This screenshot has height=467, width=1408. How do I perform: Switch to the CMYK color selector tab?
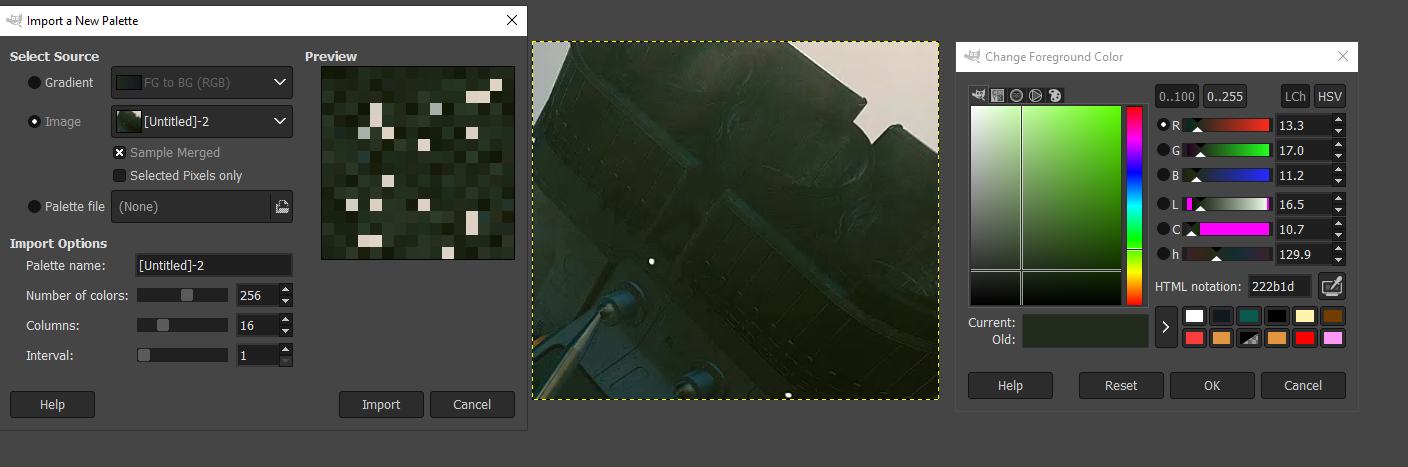[997, 95]
